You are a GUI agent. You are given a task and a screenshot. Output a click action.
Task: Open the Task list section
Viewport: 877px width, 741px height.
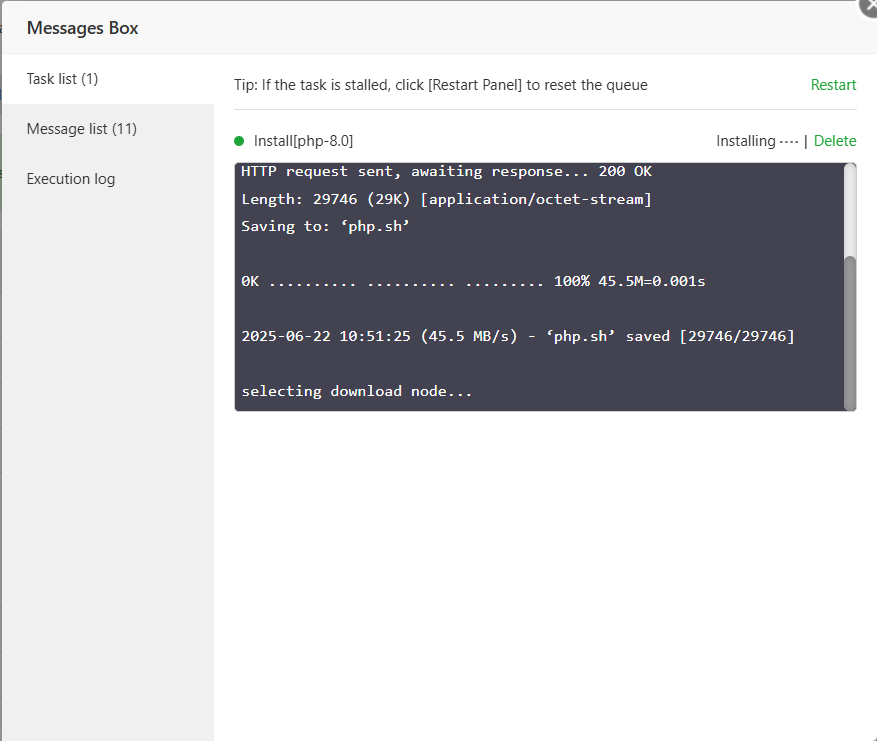tap(64, 78)
